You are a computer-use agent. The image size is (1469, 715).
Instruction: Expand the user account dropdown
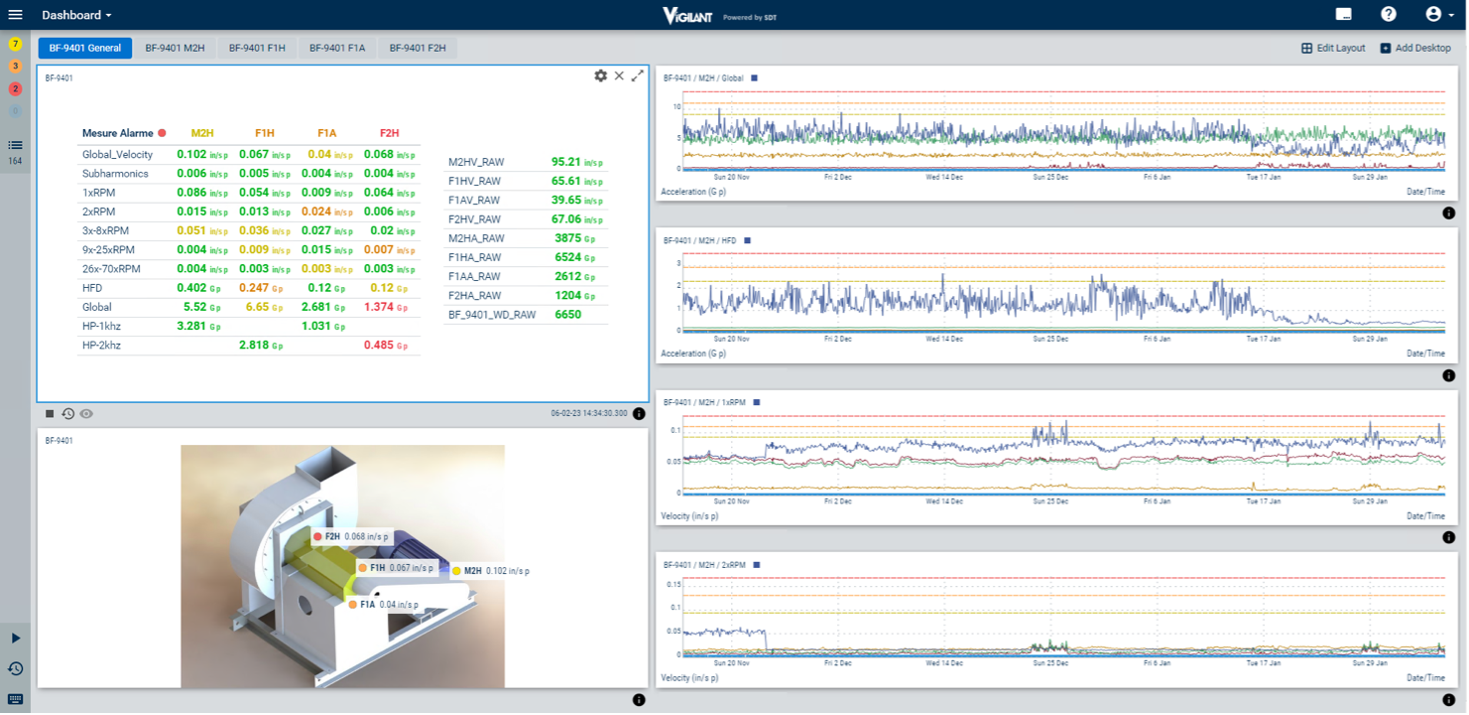(x=1439, y=14)
